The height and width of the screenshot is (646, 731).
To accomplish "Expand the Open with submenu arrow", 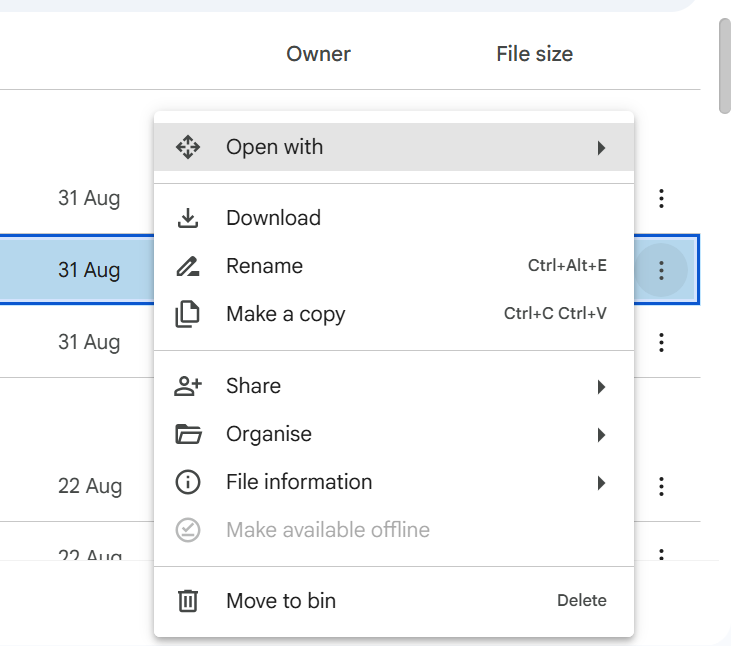I will [601, 148].
